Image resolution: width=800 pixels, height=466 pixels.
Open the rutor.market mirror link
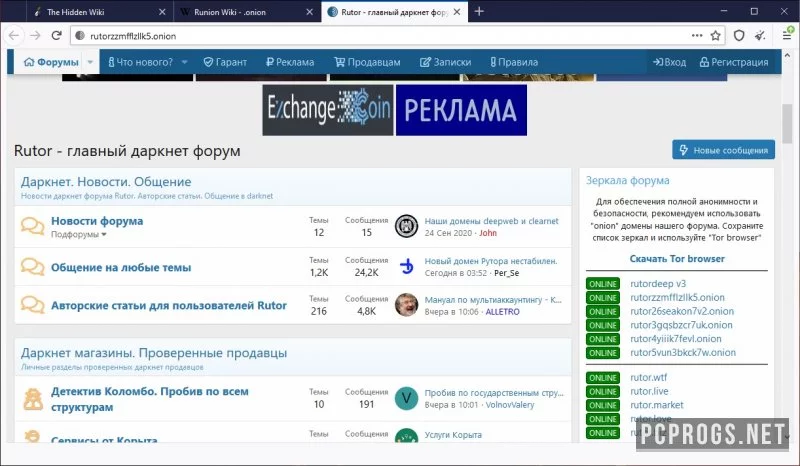pyautogui.click(x=657, y=405)
